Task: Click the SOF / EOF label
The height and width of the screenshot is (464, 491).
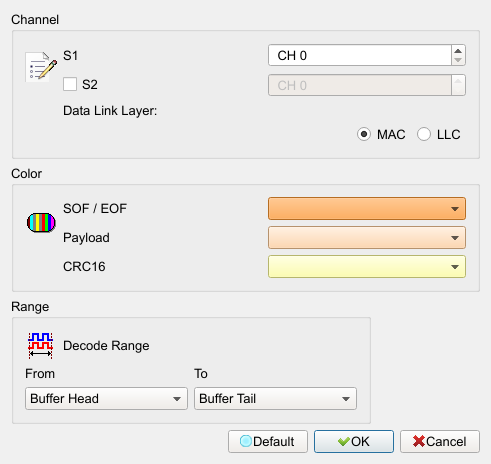Action: pos(95,209)
